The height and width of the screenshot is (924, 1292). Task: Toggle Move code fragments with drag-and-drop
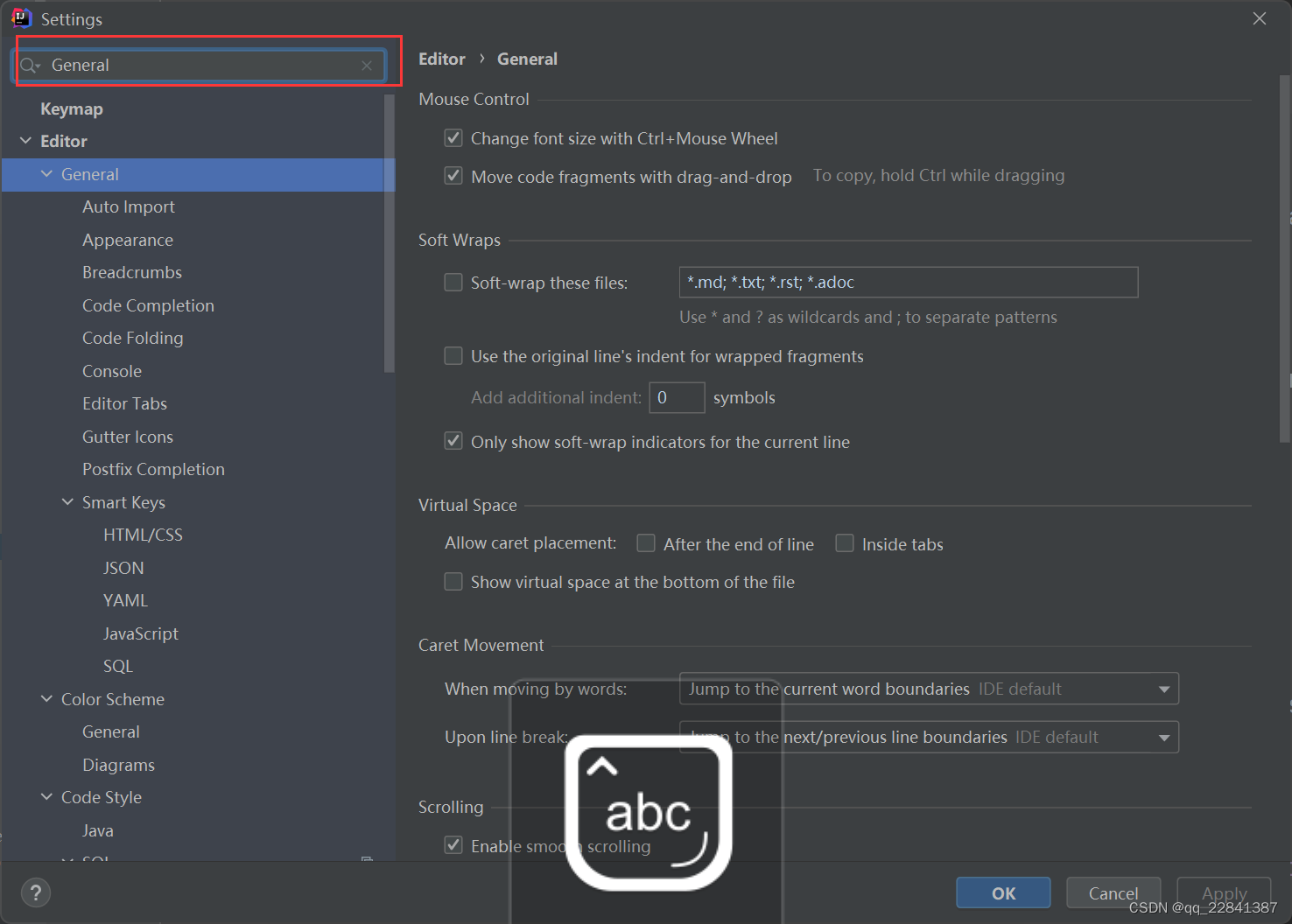pyautogui.click(x=453, y=175)
